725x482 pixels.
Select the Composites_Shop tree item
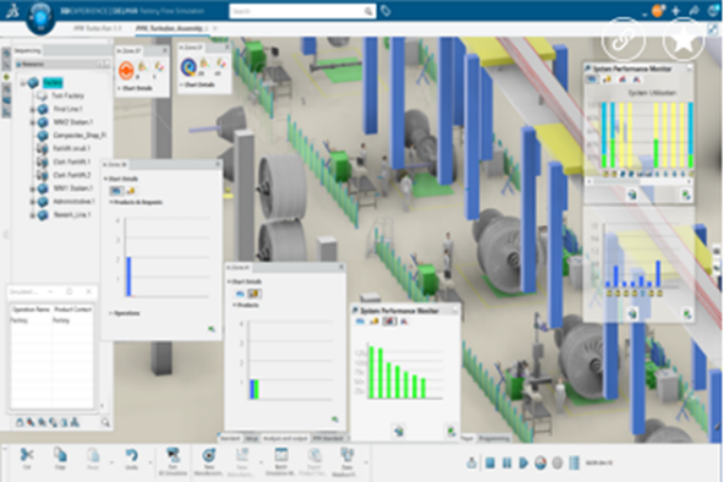pyautogui.click(x=73, y=135)
